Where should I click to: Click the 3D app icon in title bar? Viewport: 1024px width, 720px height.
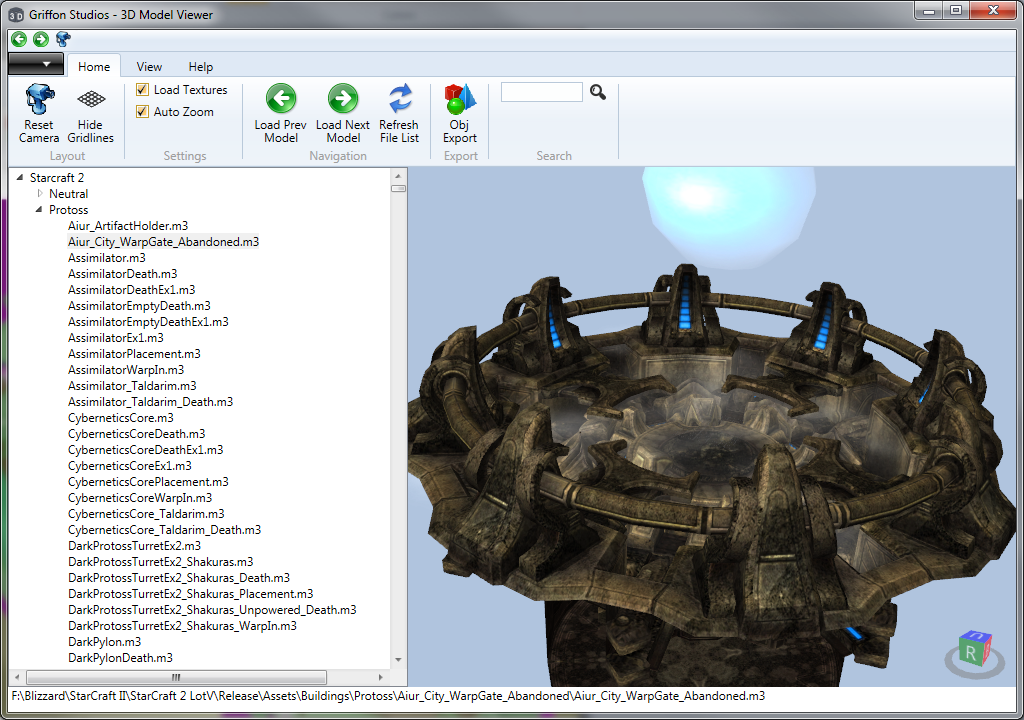16,14
